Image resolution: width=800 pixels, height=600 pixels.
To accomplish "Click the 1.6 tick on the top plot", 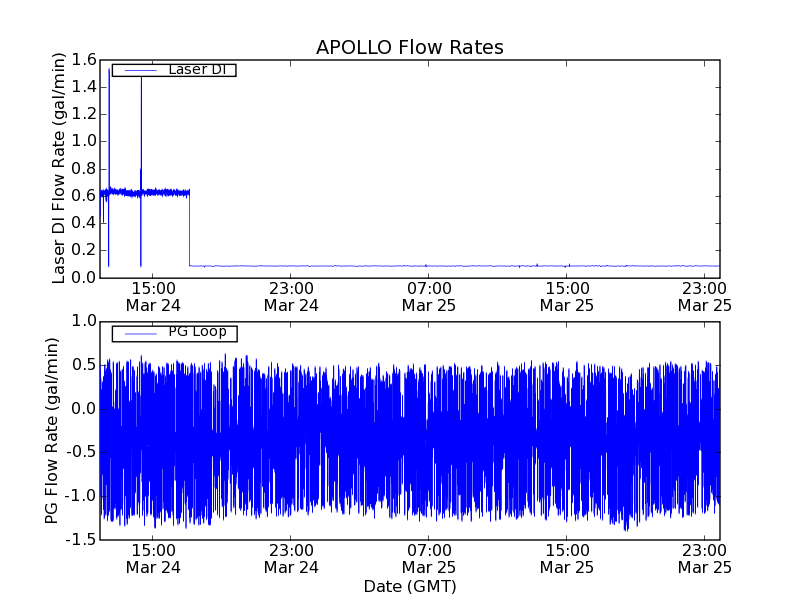I will tap(83, 60).
